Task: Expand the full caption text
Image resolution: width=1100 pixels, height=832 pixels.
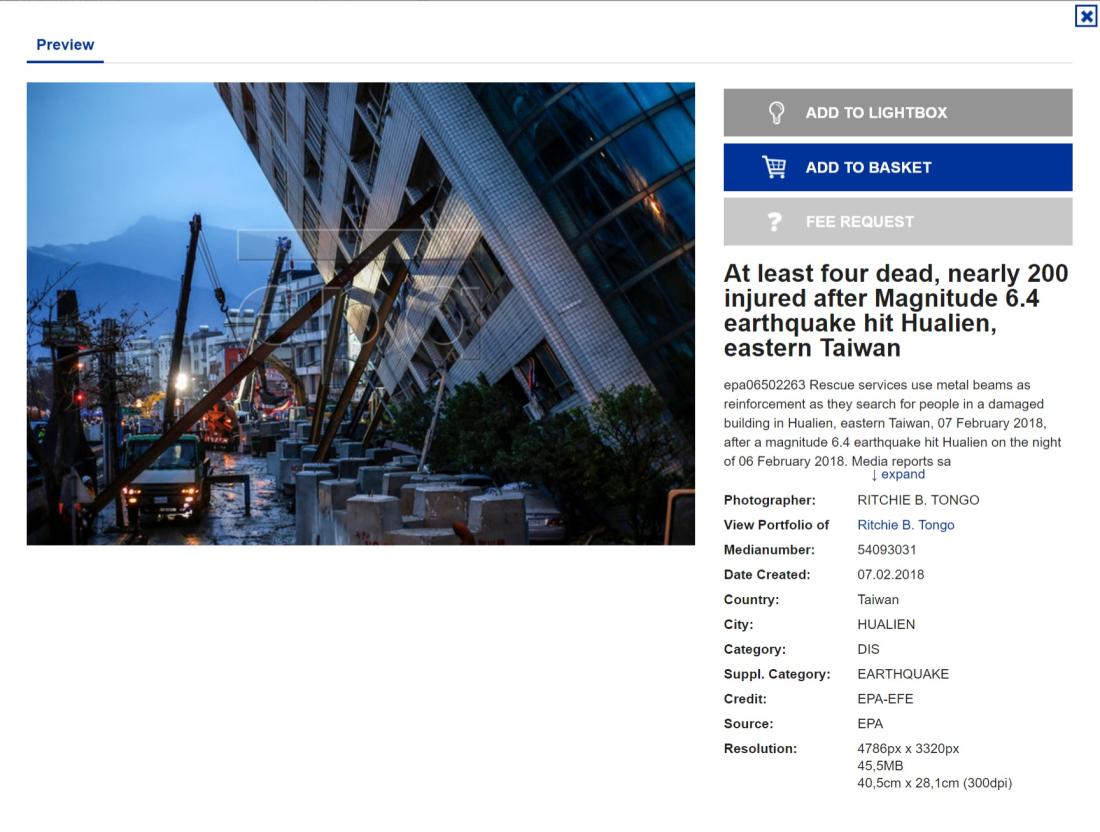Action: (898, 475)
